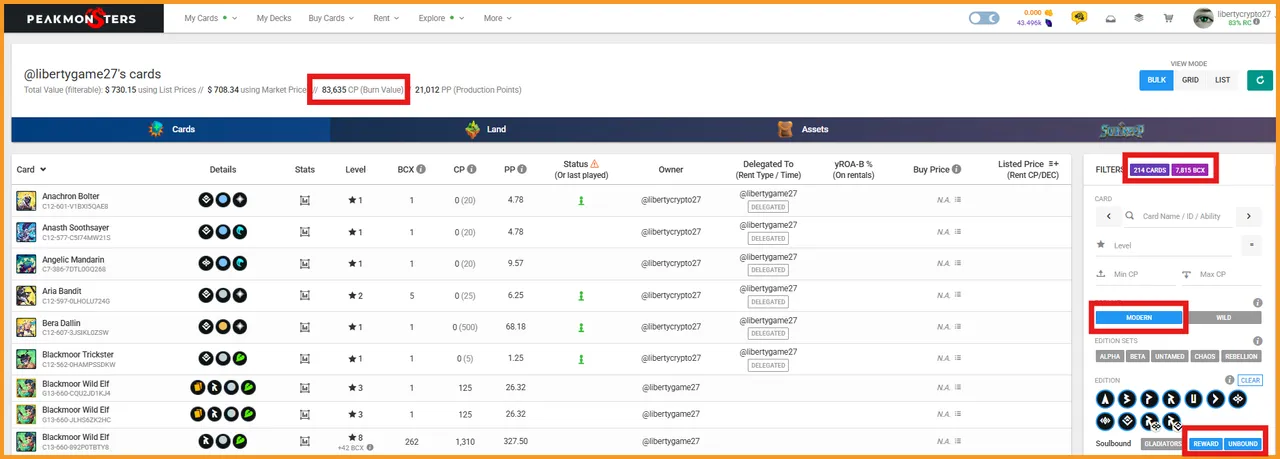Click CLEAR next to Edition
This screenshot has width=1280, height=459.
(x=1250, y=380)
